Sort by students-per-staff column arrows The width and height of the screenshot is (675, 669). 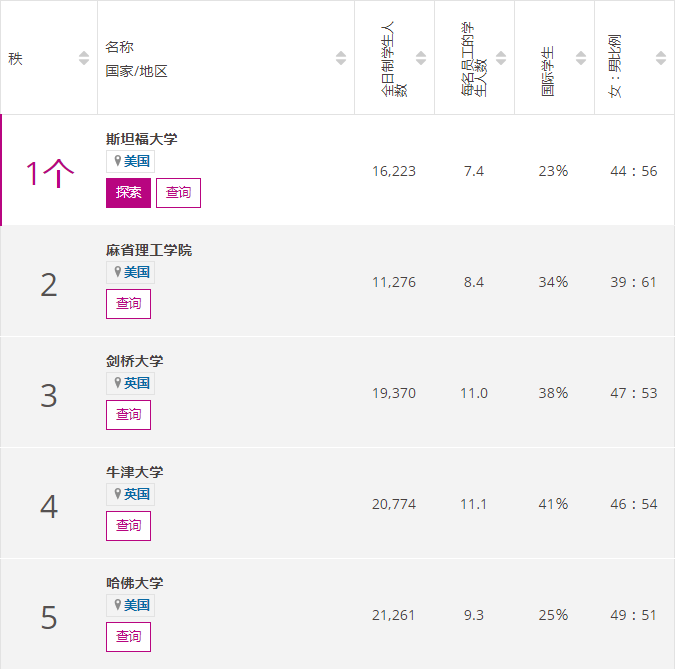[501, 59]
